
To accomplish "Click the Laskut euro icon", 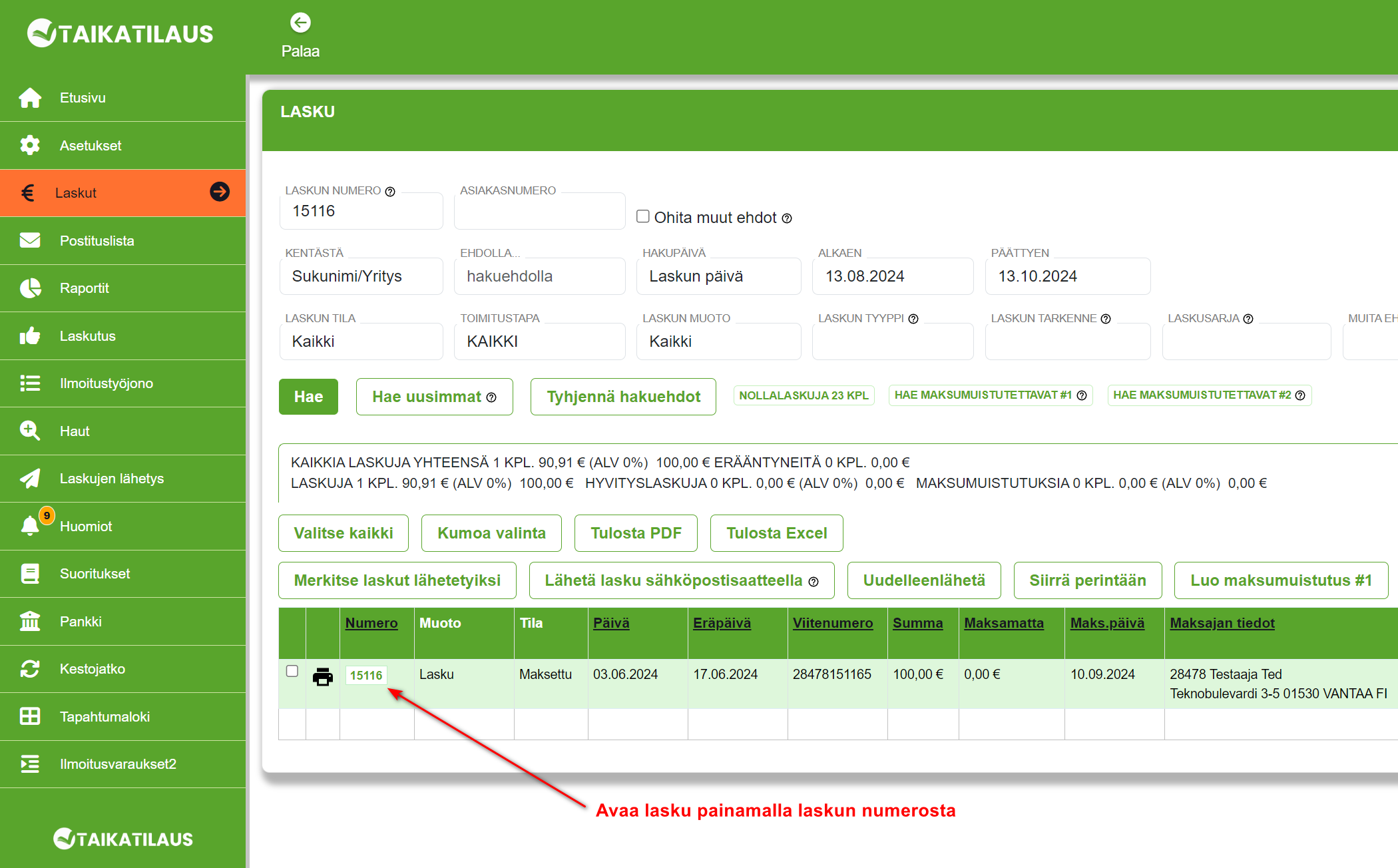I will 28,193.
